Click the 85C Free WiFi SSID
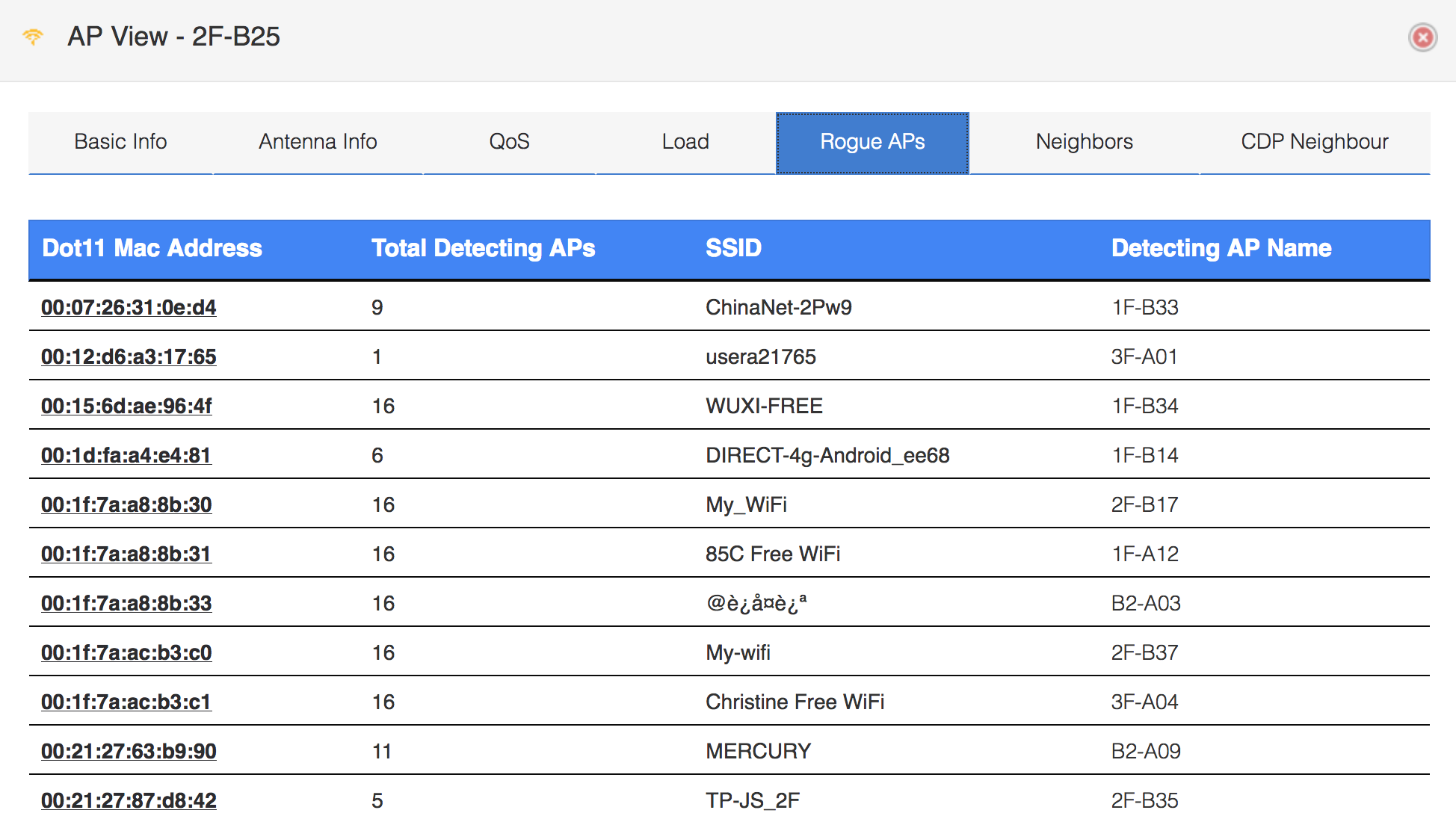 coord(773,554)
